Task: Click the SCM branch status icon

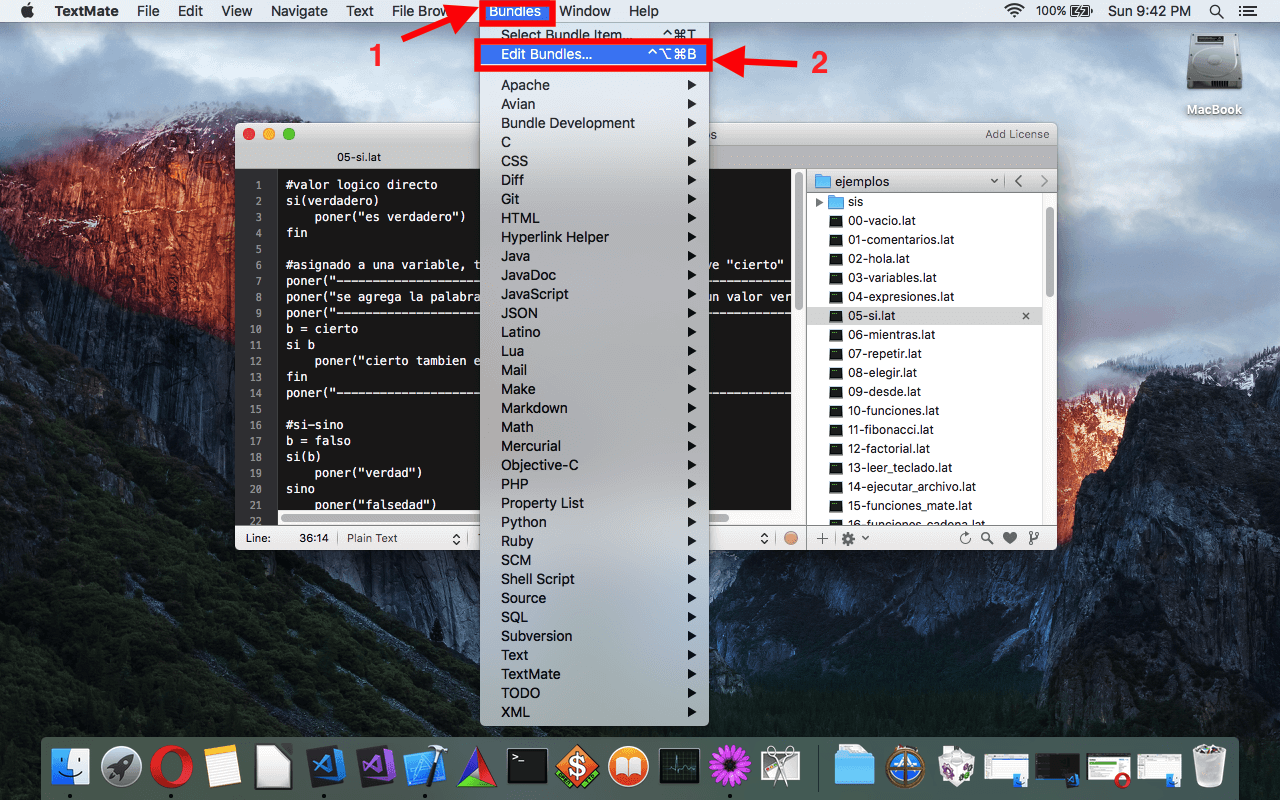Action: (x=1034, y=538)
